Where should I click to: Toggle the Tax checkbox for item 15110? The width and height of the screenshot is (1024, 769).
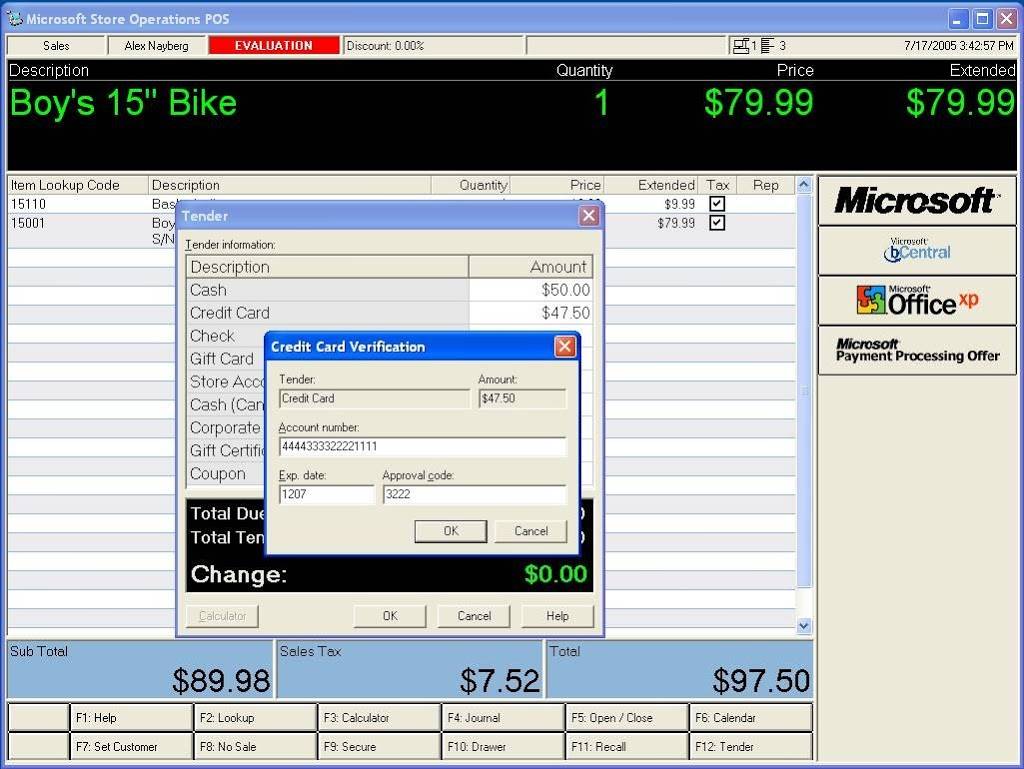717,204
